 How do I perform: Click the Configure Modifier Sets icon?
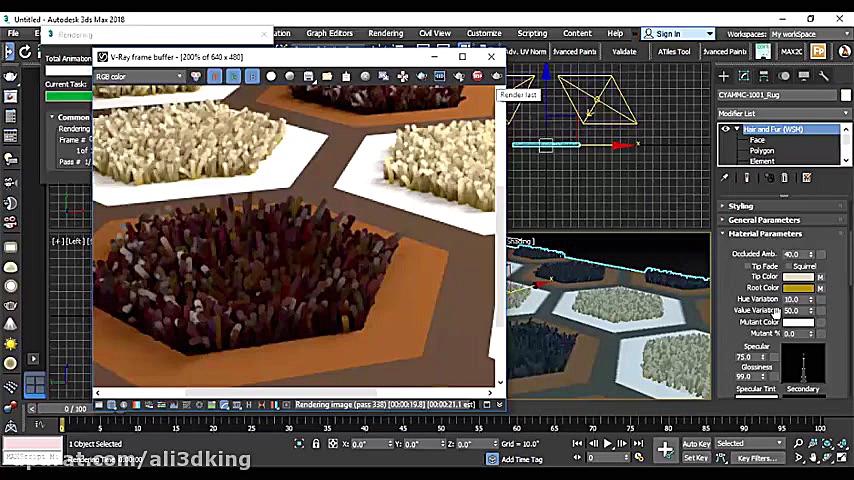(x=806, y=178)
